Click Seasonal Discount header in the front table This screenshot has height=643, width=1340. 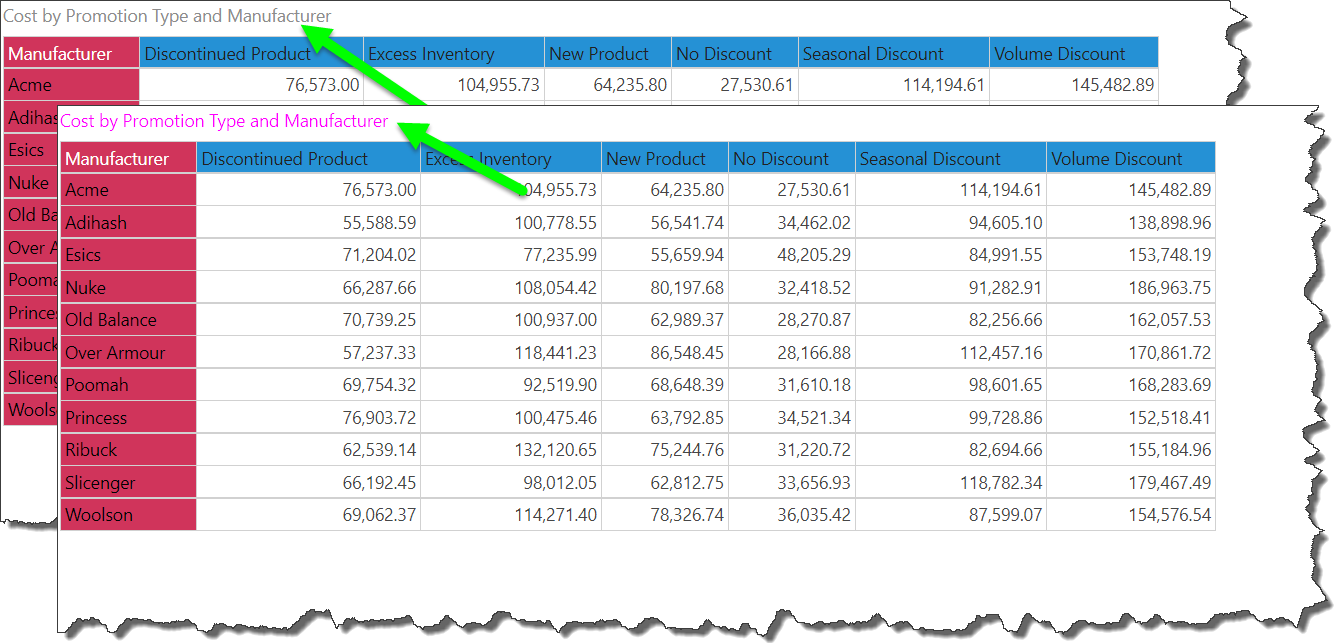coord(951,158)
